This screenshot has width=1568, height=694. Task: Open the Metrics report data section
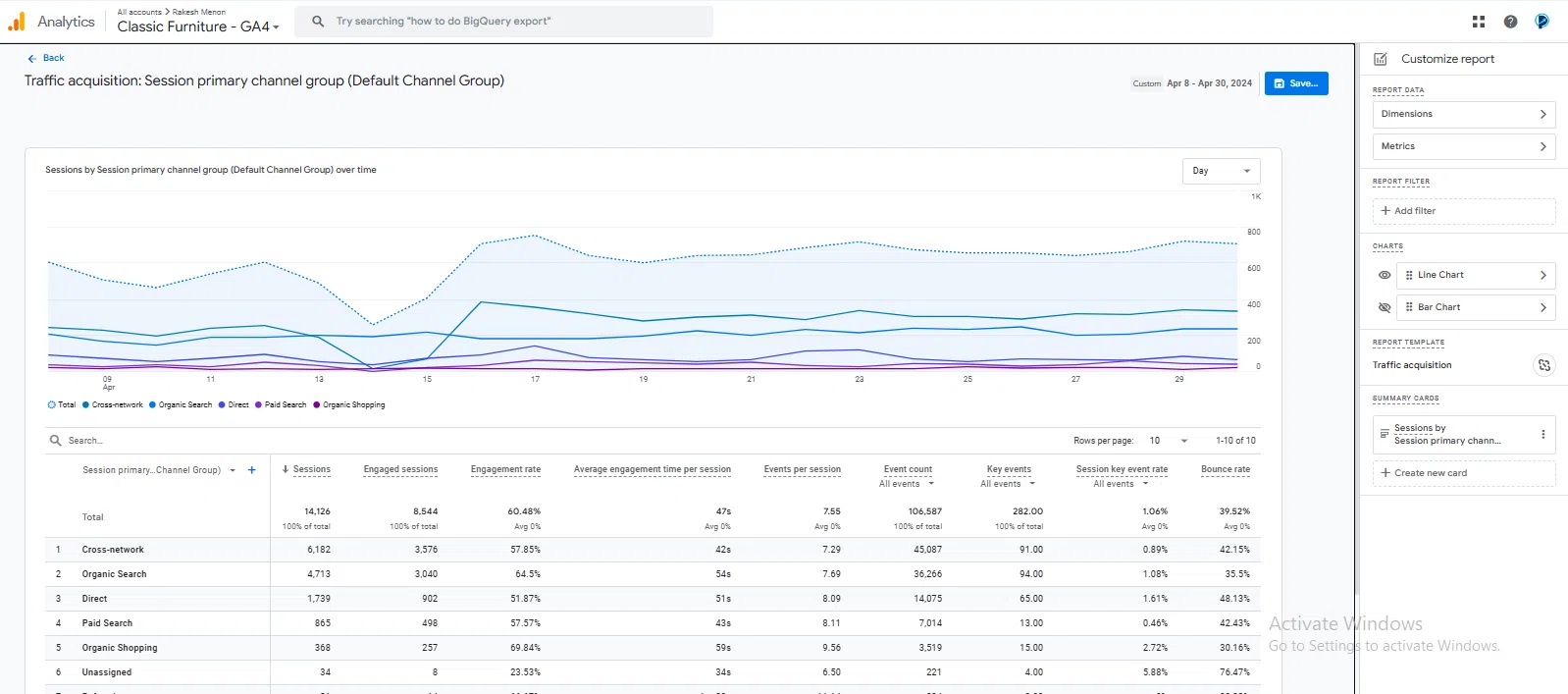1463,146
